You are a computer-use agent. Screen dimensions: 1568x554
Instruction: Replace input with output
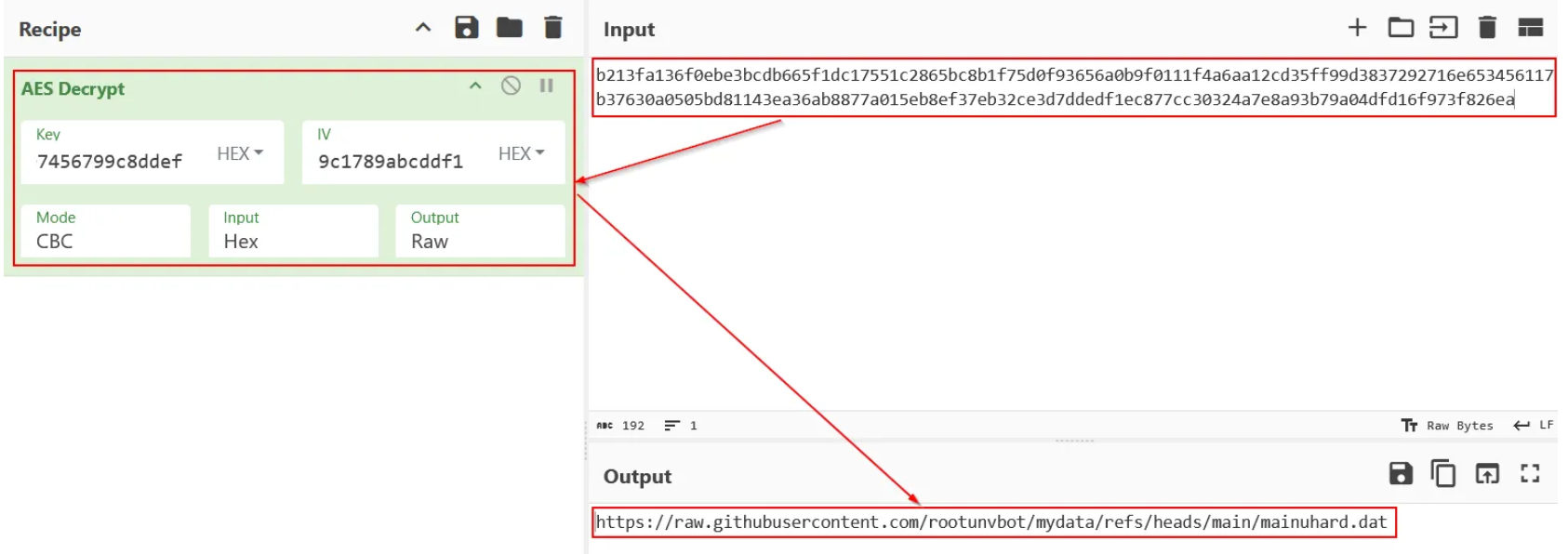click(x=1486, y=474)
